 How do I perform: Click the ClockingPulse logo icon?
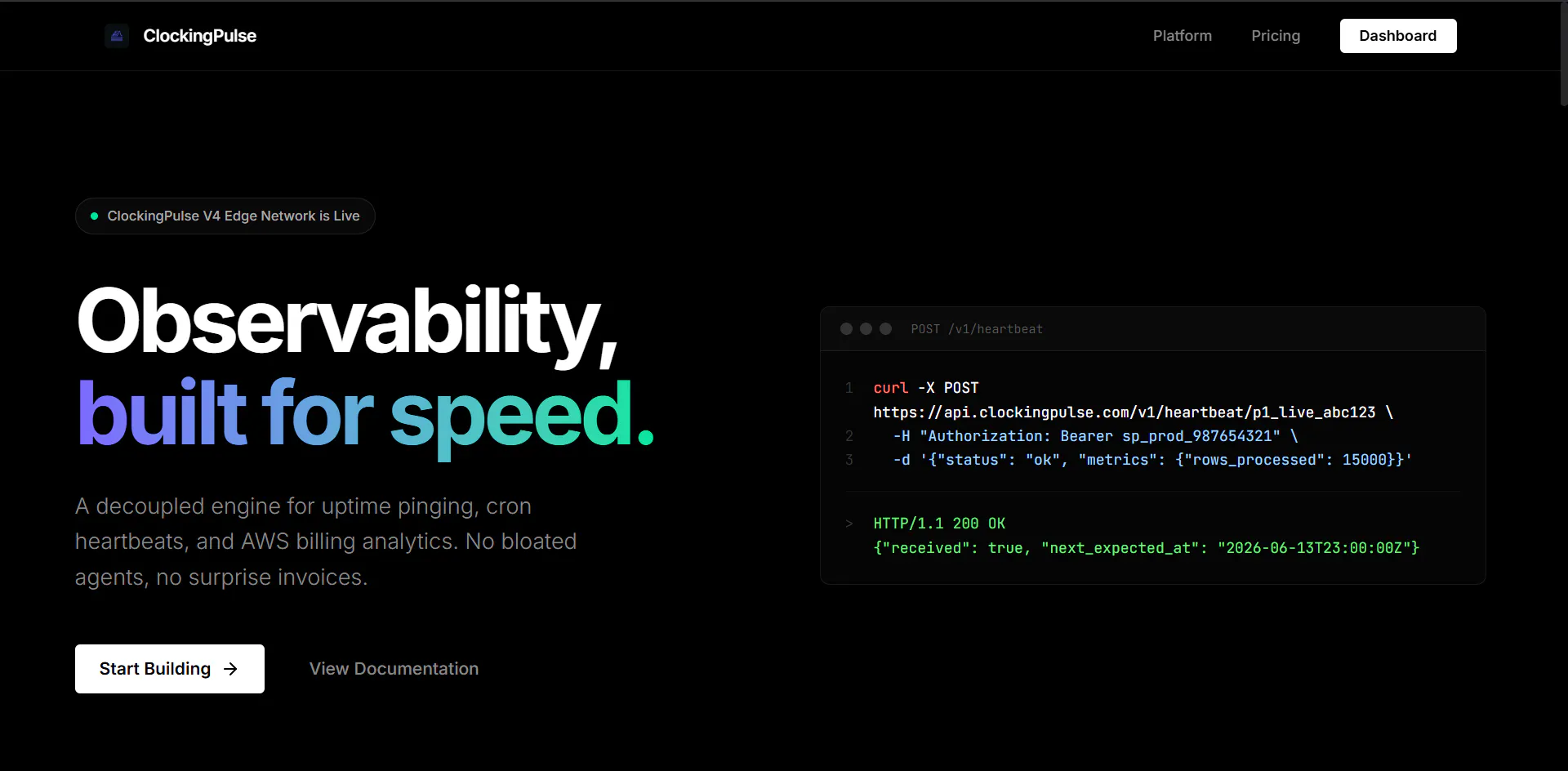[117, 36]
